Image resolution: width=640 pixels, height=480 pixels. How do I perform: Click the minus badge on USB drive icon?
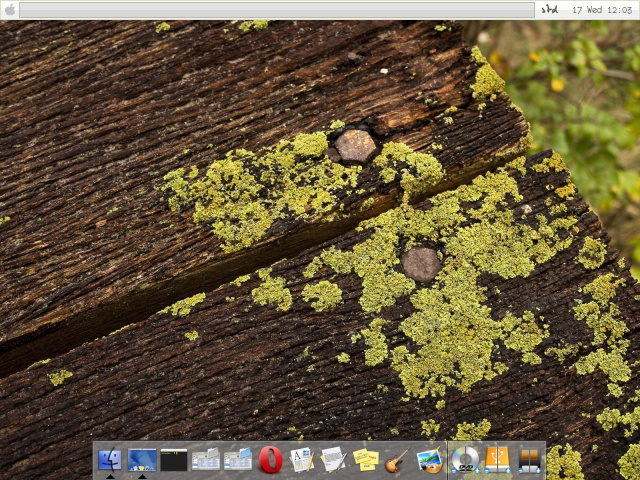487,470
